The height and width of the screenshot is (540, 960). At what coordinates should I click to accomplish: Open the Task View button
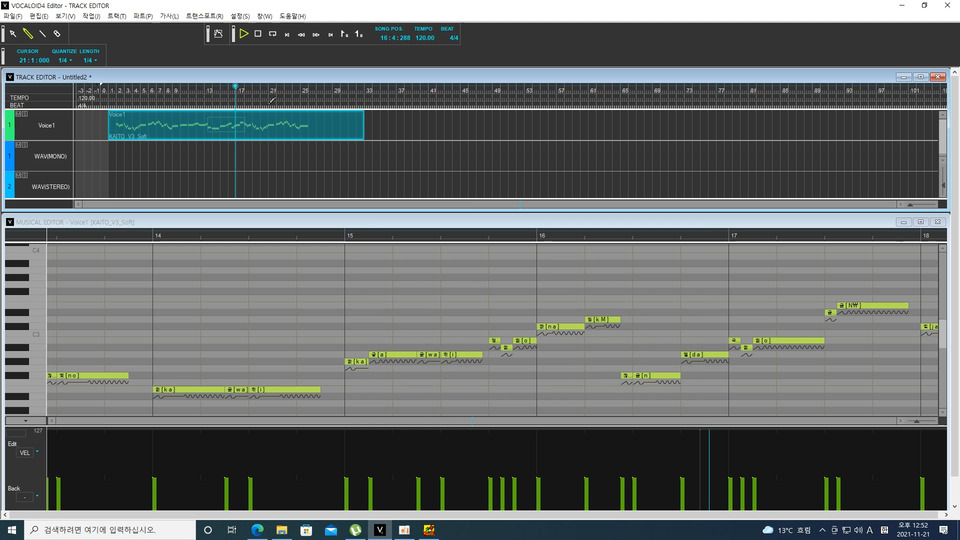coord(232,530)
